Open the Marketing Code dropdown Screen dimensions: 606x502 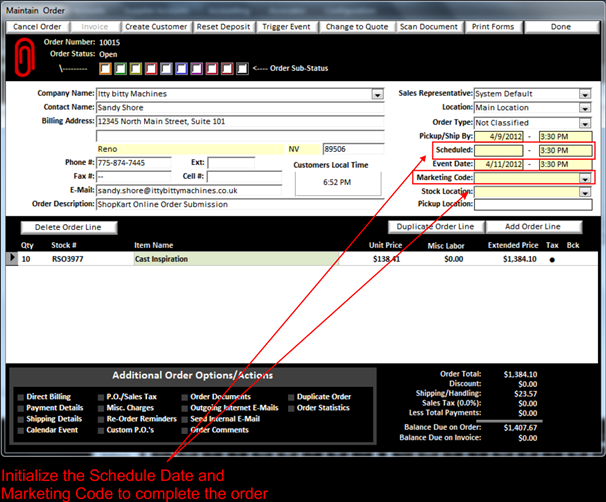click(x=584, y=178)
